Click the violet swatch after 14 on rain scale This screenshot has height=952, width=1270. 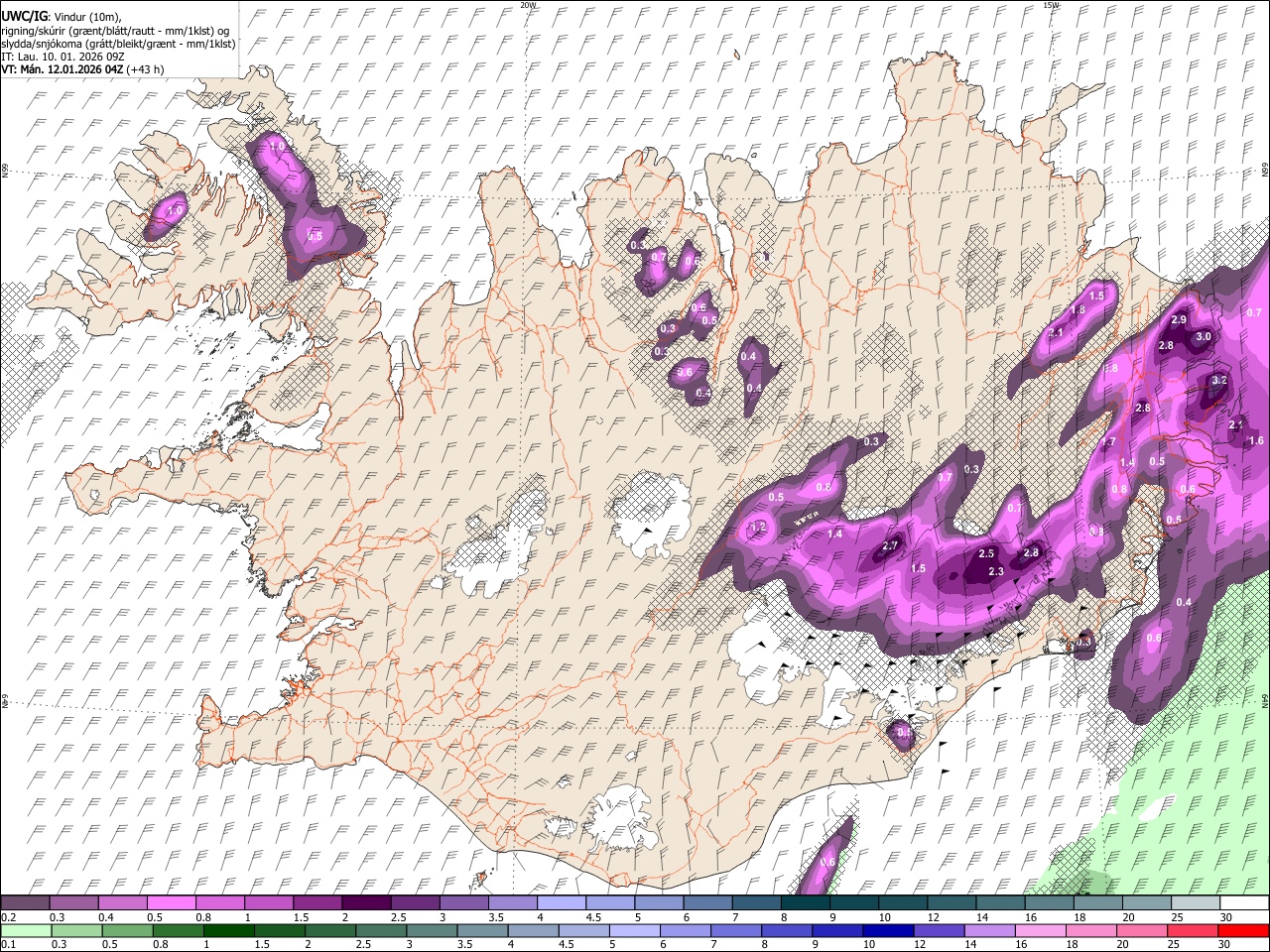(x=990, y=930)
